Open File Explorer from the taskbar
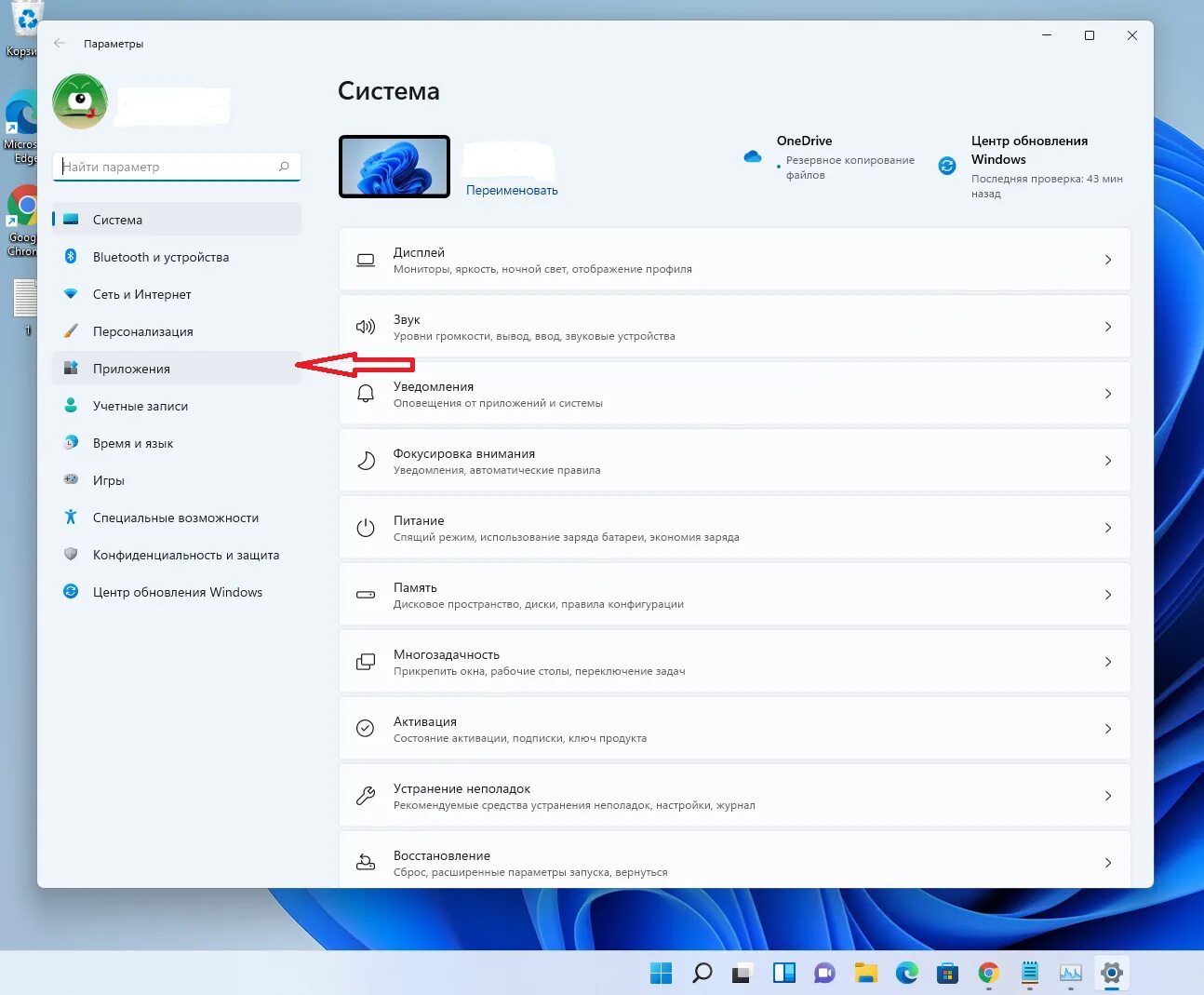The height and width of the screenshot is (995, 1204). pos(866,974)
